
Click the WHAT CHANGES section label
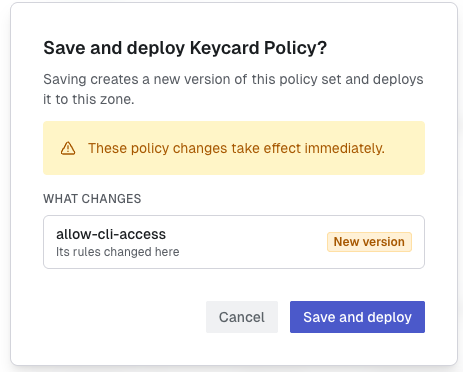(x=92, y=199)
